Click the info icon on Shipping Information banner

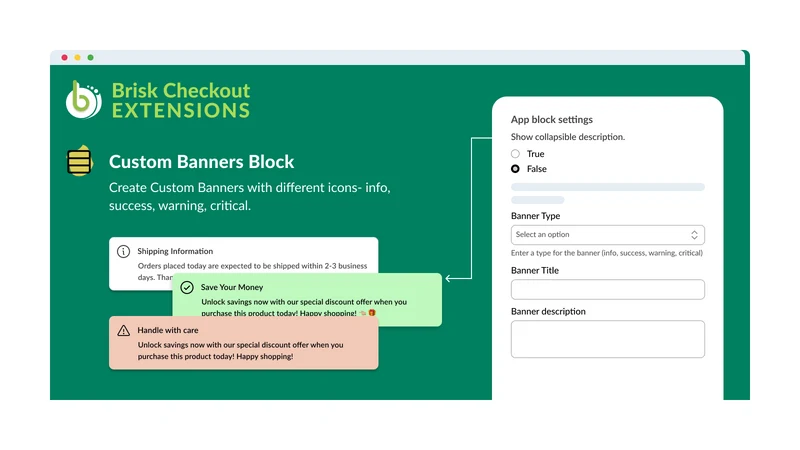[x=123, y=251]
